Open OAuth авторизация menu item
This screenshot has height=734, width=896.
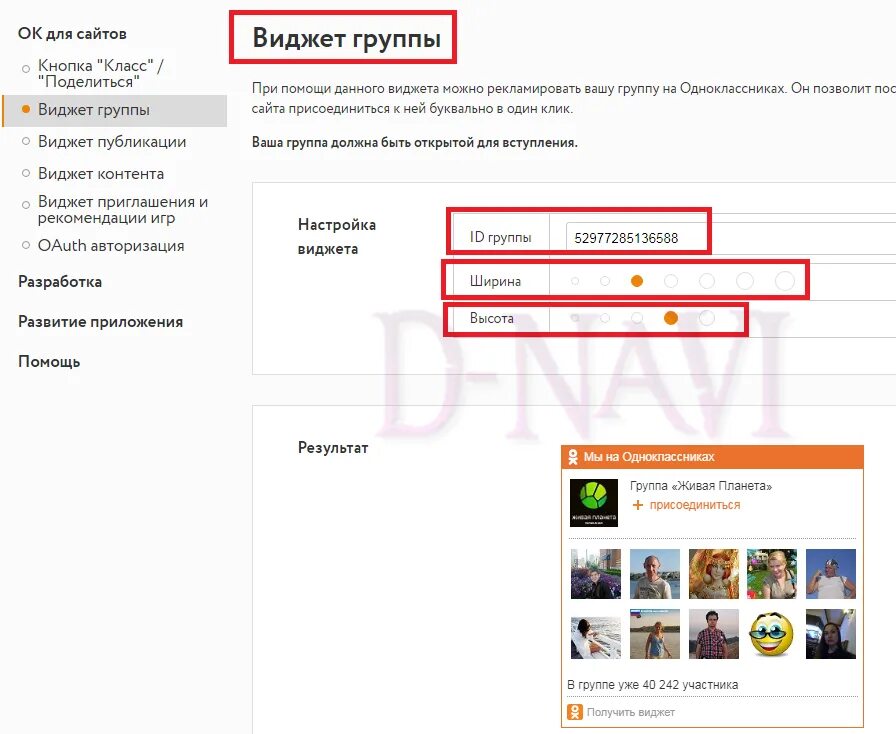(x=111, y=246)
